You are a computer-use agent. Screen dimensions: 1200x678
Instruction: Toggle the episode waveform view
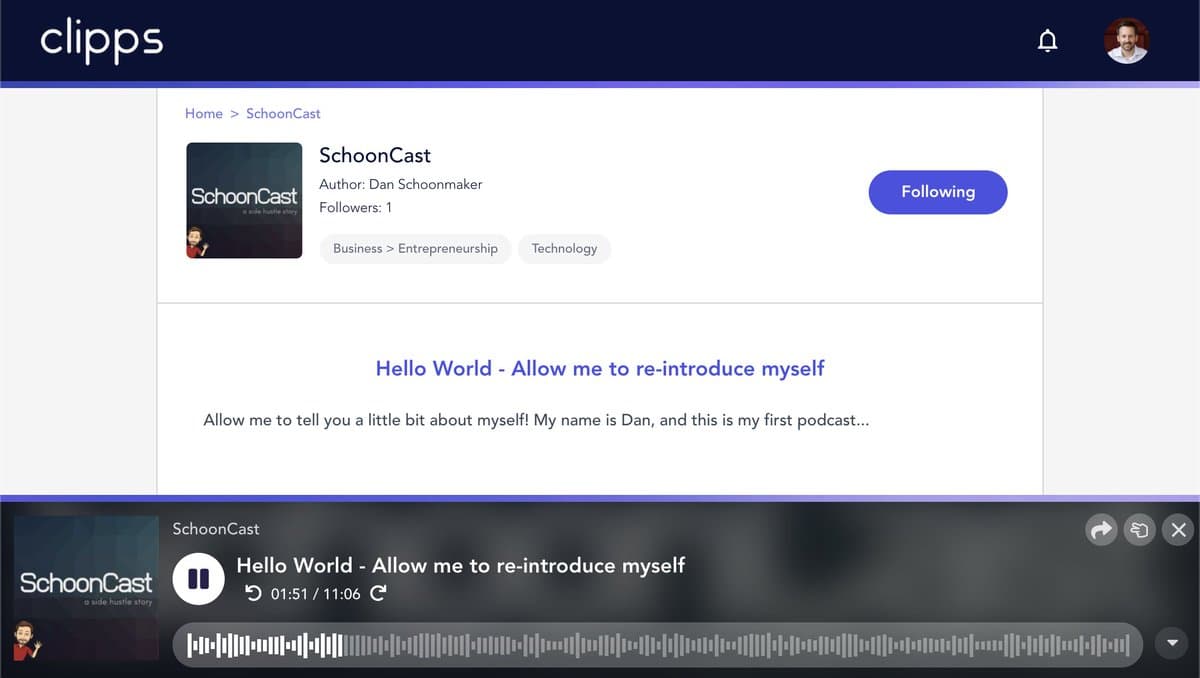point(658,644)
